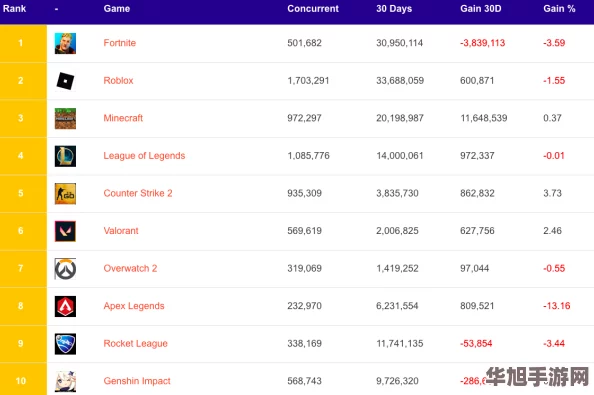The height and width of the screenshot is (395, 594).
Task: Open the Minecraft block icon
Action: pyautogui.click(x=65, y=118)
